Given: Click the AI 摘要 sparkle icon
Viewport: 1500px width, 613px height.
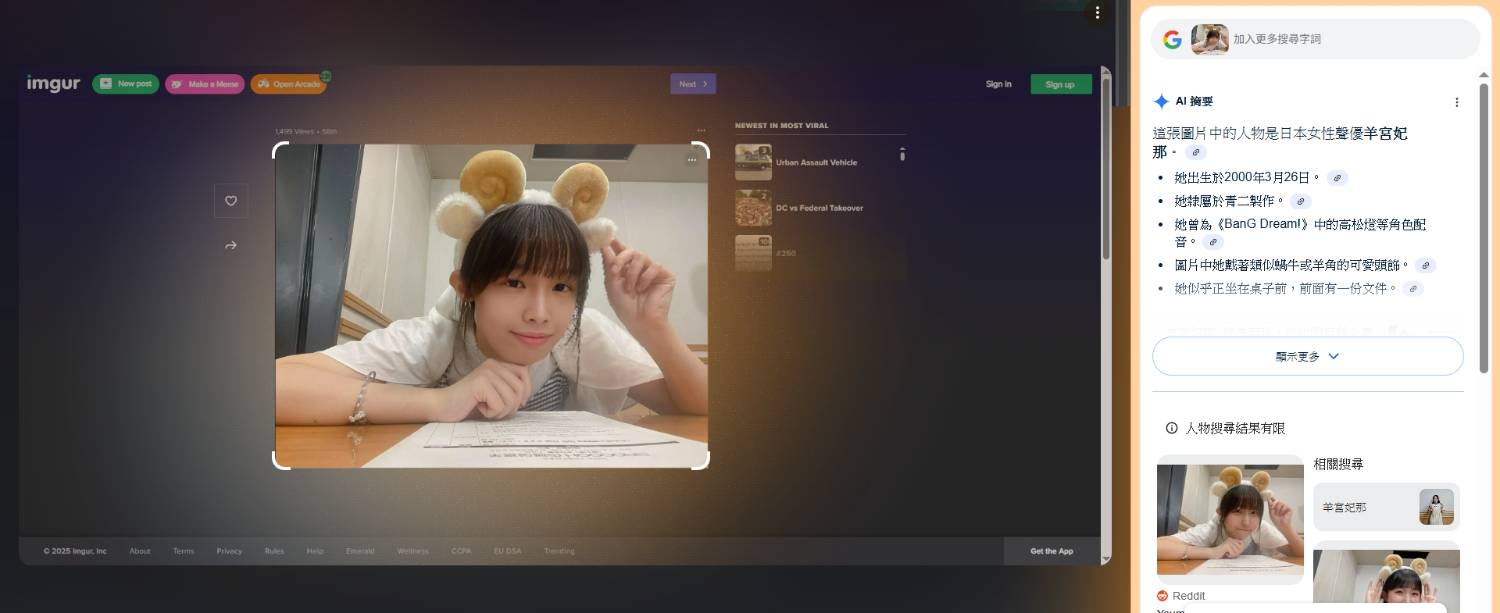Looking at the screenshot, I should tap(1161, 101).
